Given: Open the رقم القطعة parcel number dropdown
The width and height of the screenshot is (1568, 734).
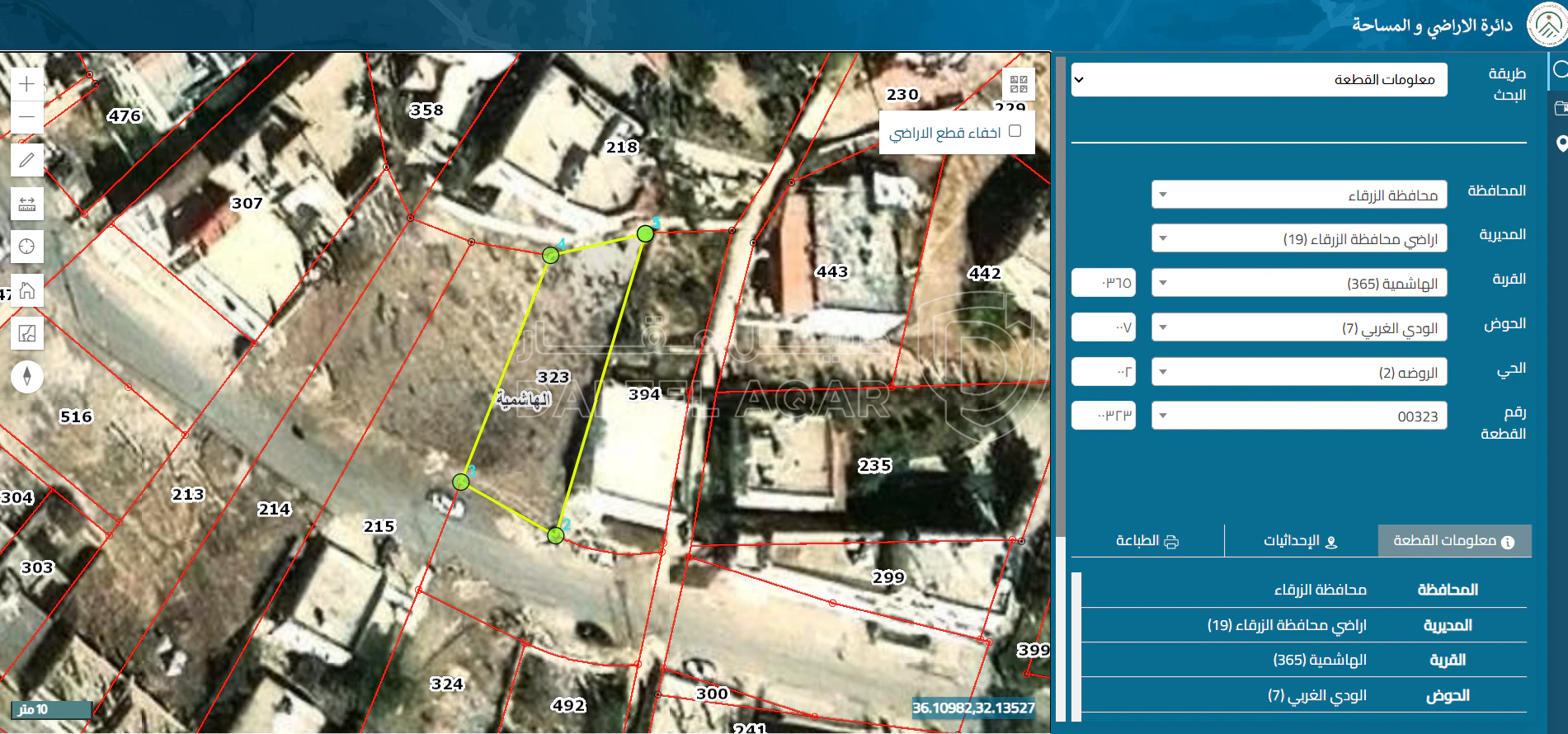Looking at the screenshot, I should 1299,416.
